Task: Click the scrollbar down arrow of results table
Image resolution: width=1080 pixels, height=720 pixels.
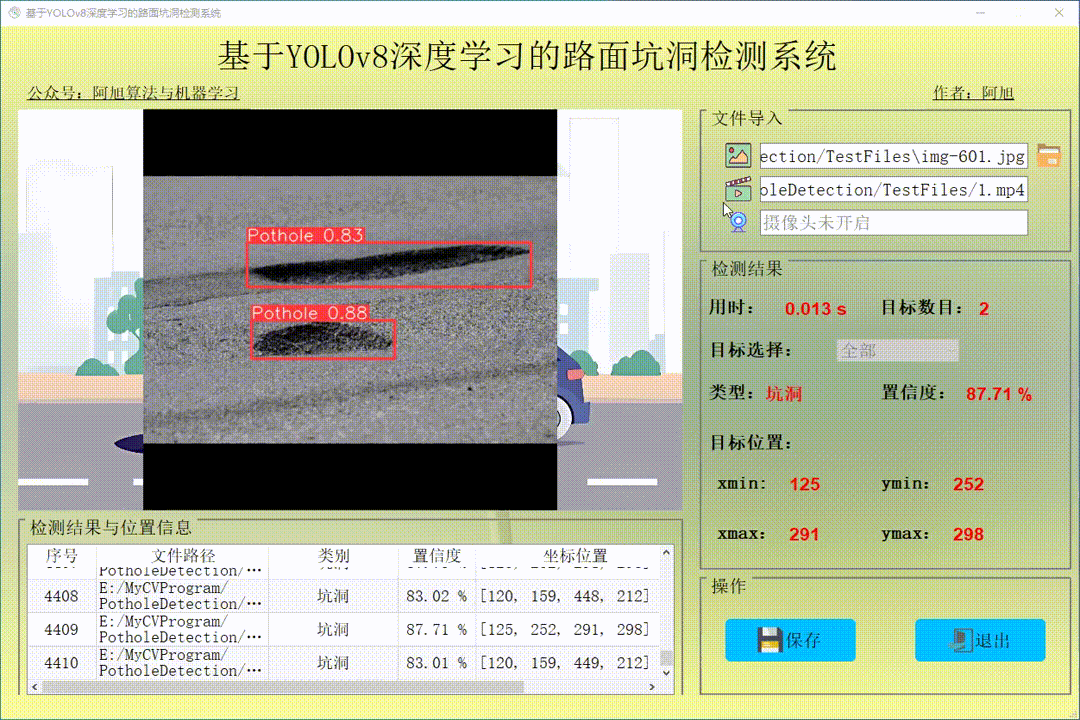Action: (666, 675)
